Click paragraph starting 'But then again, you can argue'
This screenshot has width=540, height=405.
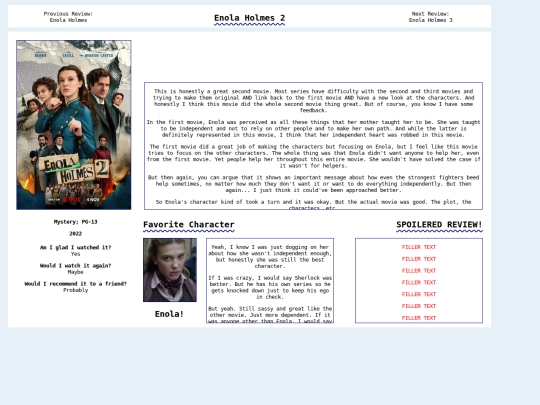coord(313,184)
